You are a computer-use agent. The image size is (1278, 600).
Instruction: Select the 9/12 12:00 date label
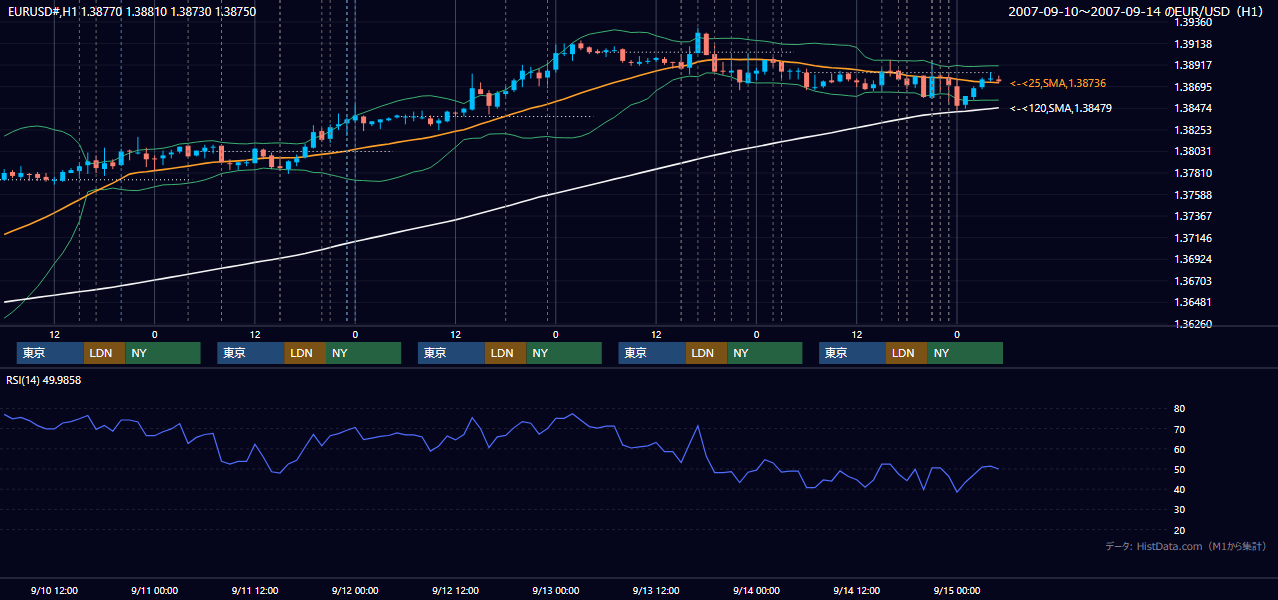[455, 590]
